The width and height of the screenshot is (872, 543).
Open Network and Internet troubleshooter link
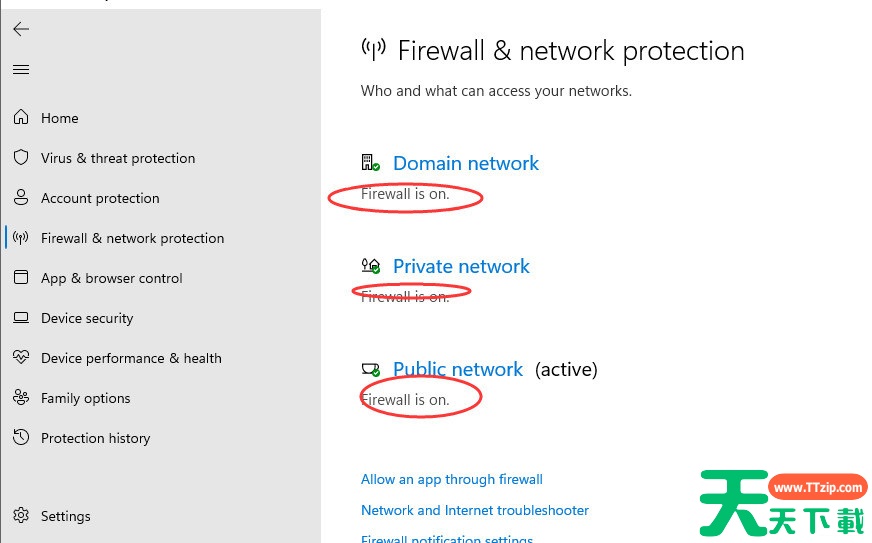[x=475, y=510]
